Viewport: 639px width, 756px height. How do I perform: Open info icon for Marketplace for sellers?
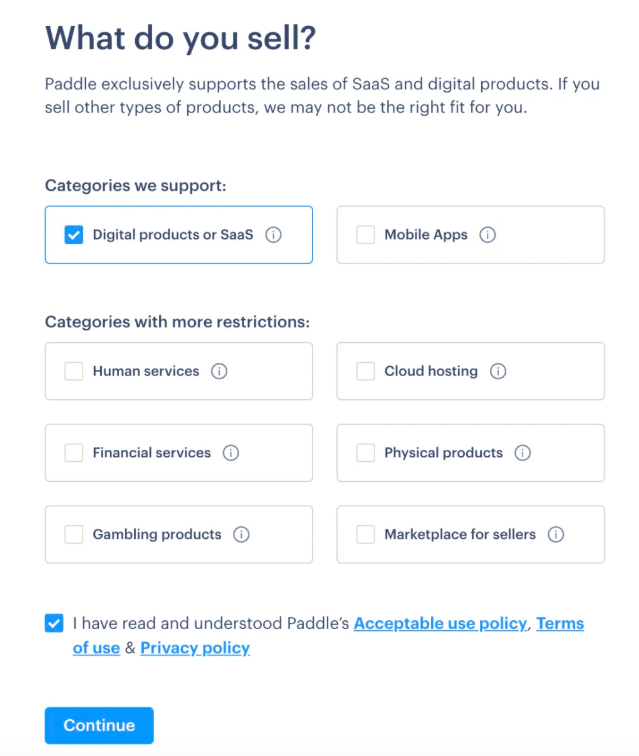point(556,534)
